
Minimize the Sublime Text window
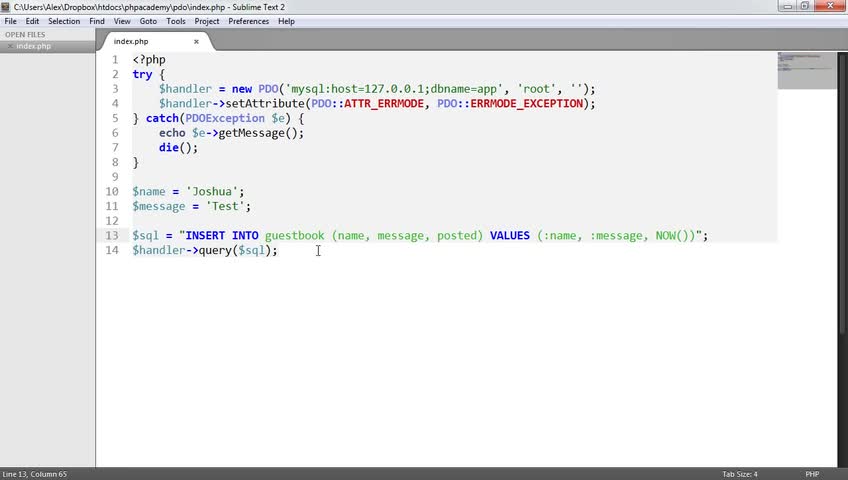787,6
